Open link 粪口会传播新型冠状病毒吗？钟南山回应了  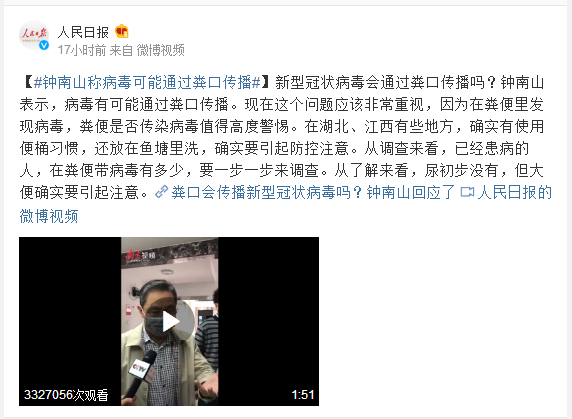pyautogui.click(x=313, y=192)
